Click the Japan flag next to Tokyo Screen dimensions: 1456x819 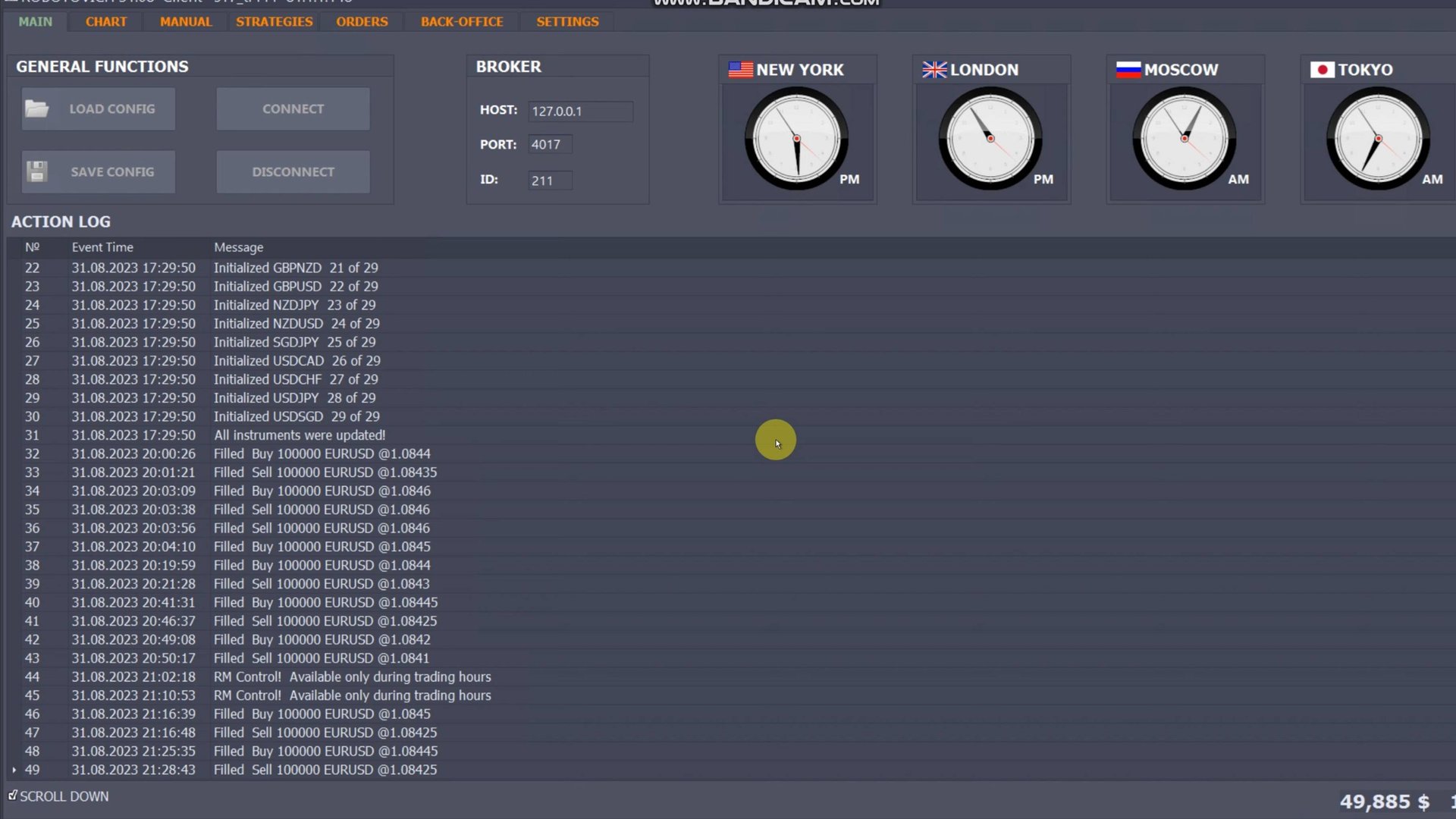pos(1322,70)
